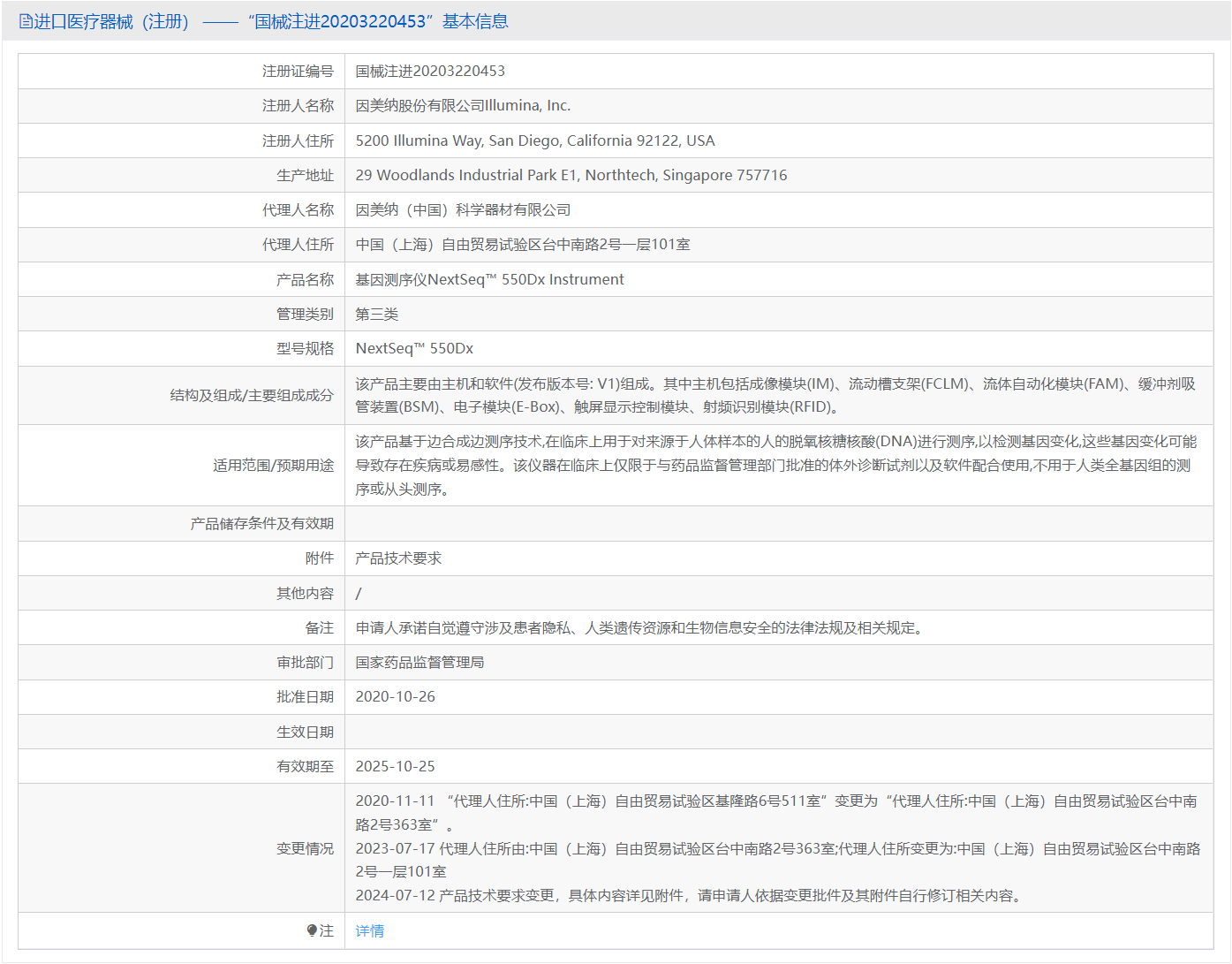Click address 5200 Illumina Way, San Diego

coord(535,140)
